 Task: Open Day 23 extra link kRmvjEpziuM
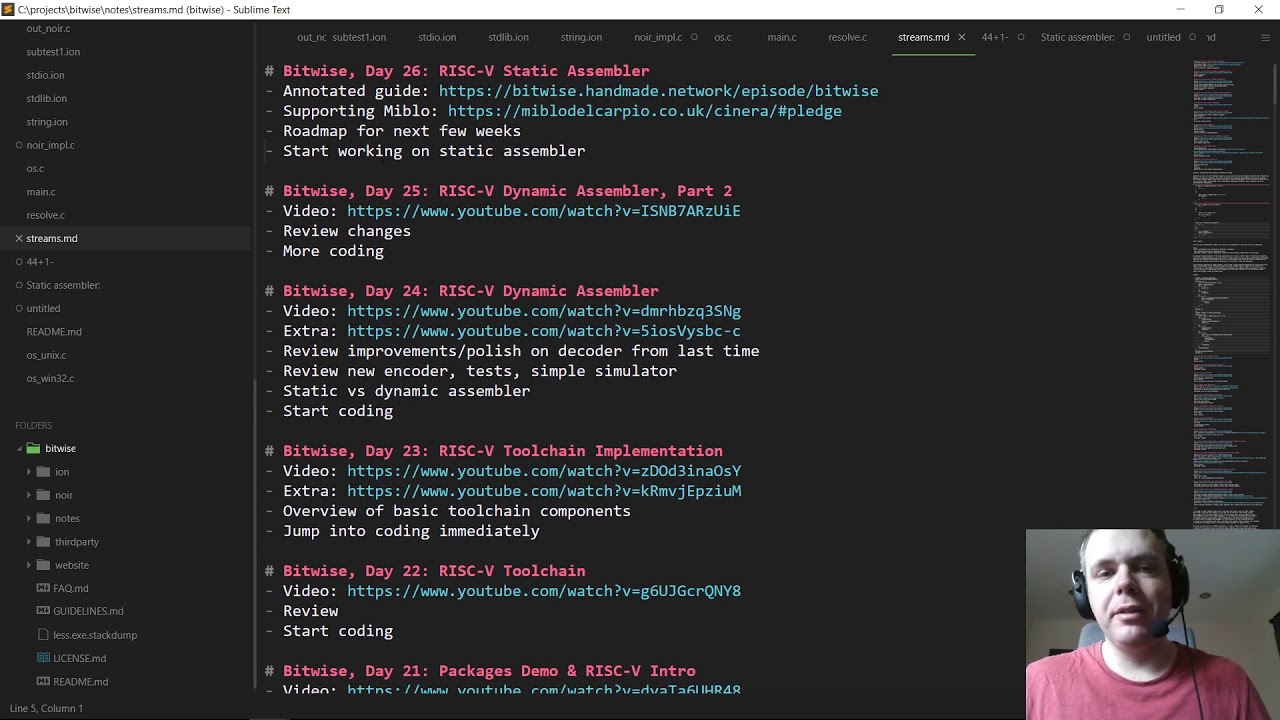[544, 491]
